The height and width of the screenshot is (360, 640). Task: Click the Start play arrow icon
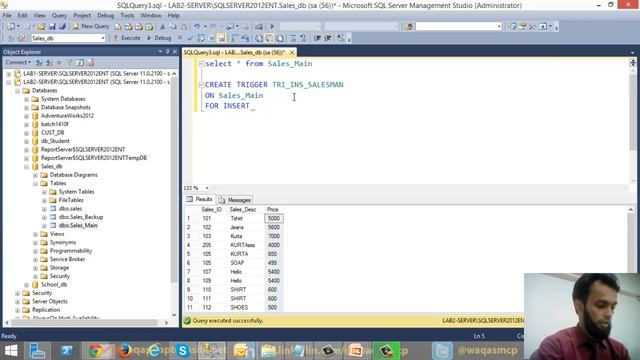272,26
